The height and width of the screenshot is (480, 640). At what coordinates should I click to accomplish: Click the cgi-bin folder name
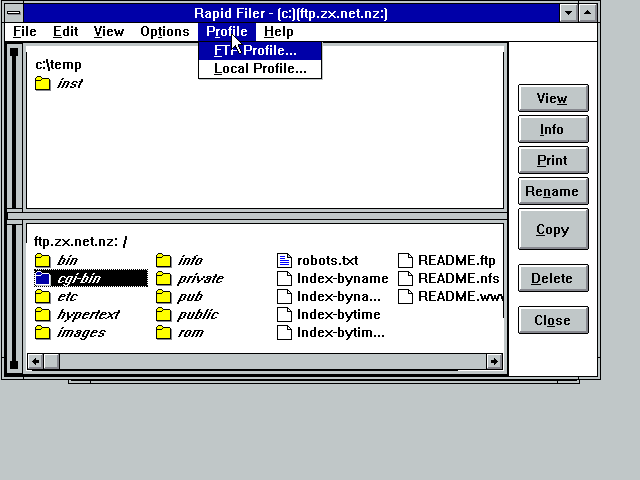coord(79,278)
